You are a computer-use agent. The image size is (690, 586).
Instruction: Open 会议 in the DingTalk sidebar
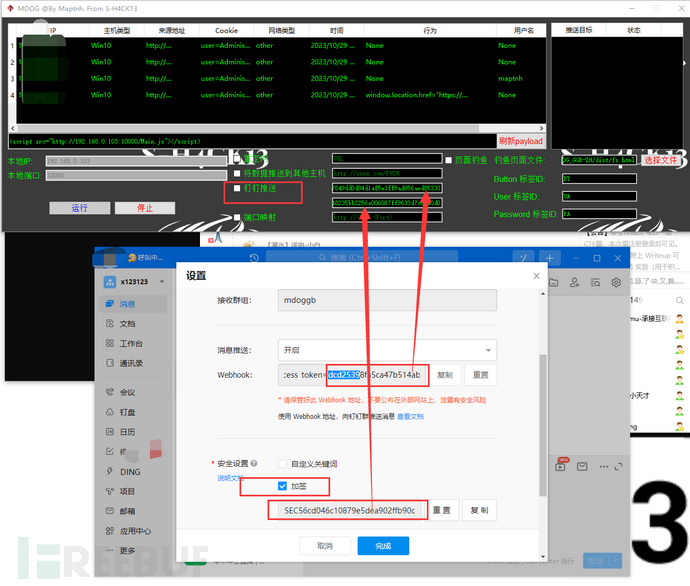(127, 392)
